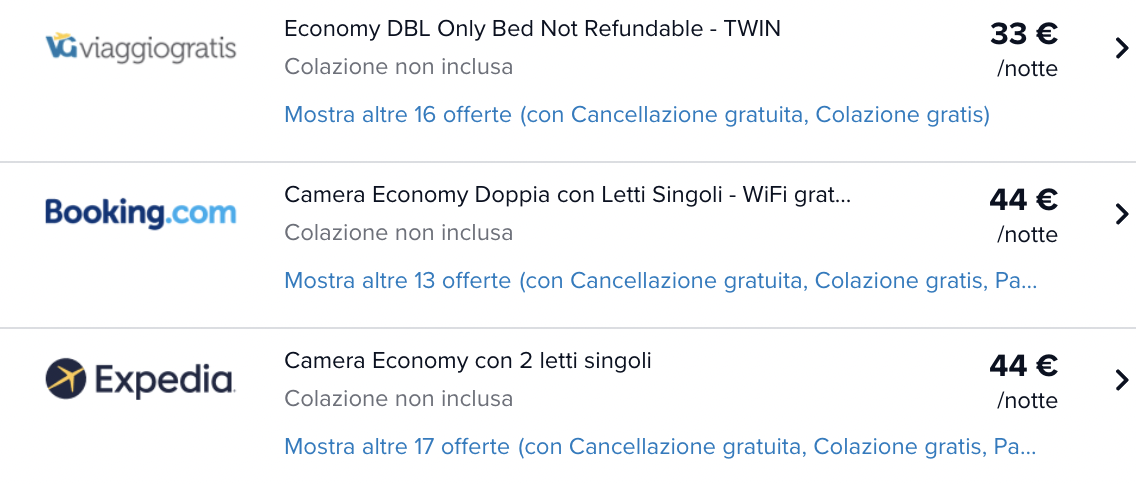
Task: Click the Expedia airplane circle icon
Action: pyautogui.click(x=66, y=379)
